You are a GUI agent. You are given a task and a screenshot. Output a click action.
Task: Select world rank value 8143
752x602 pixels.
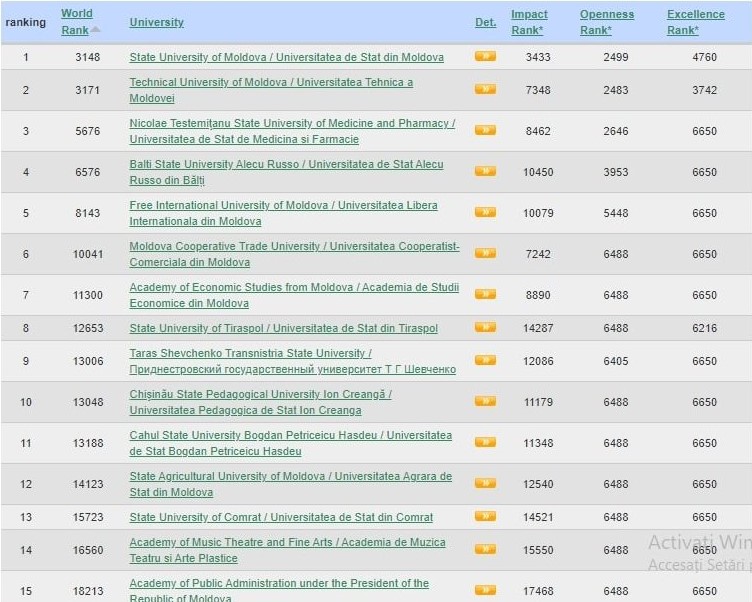87,213
